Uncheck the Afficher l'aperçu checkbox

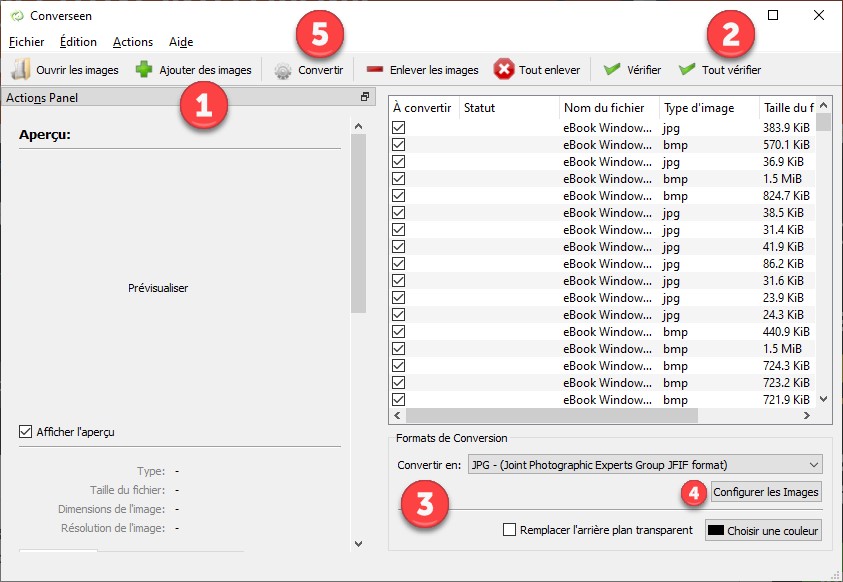(x=26, y=432)
